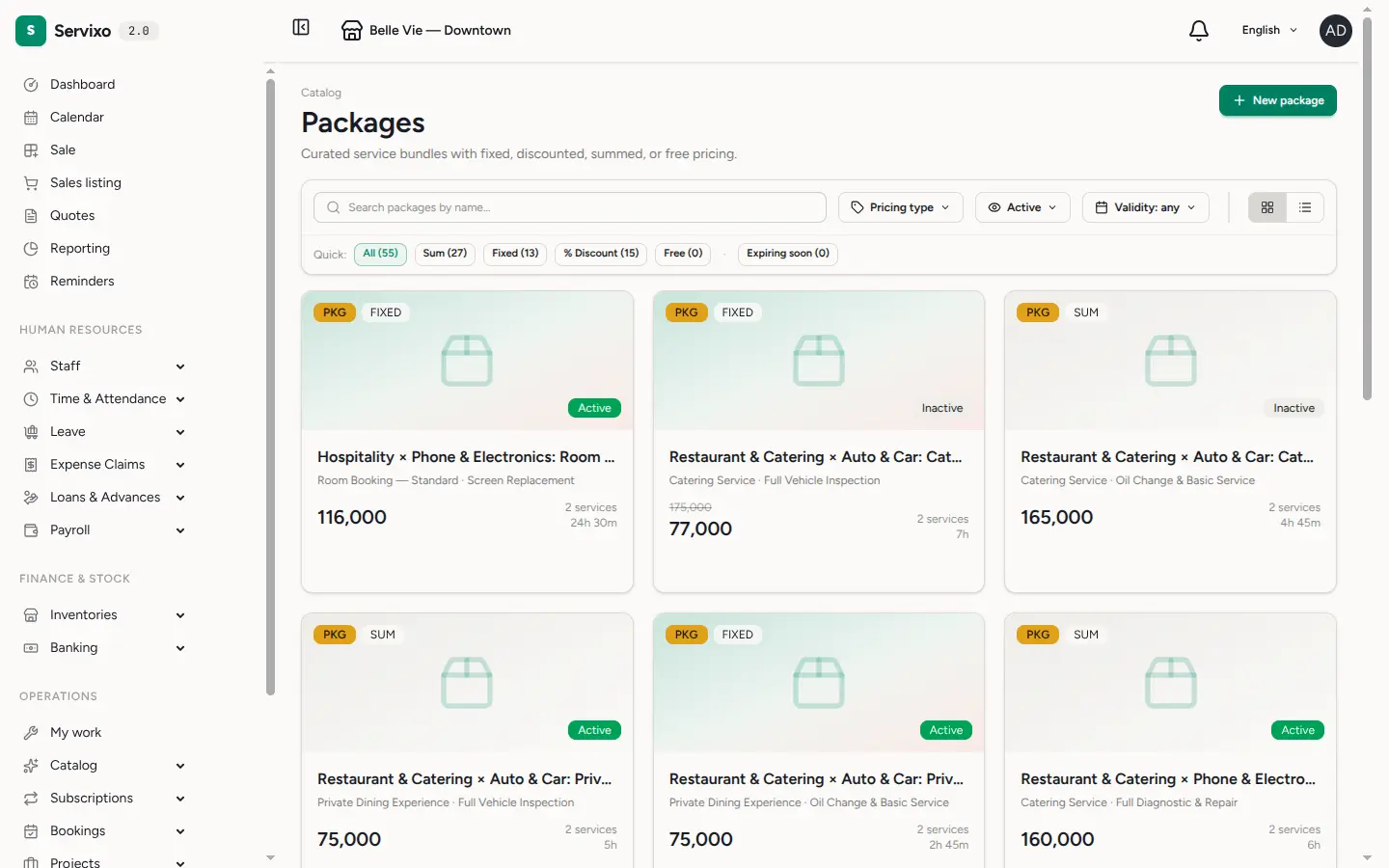
Task: Click the Catalog sparkle icon
Action: (31, 766)
